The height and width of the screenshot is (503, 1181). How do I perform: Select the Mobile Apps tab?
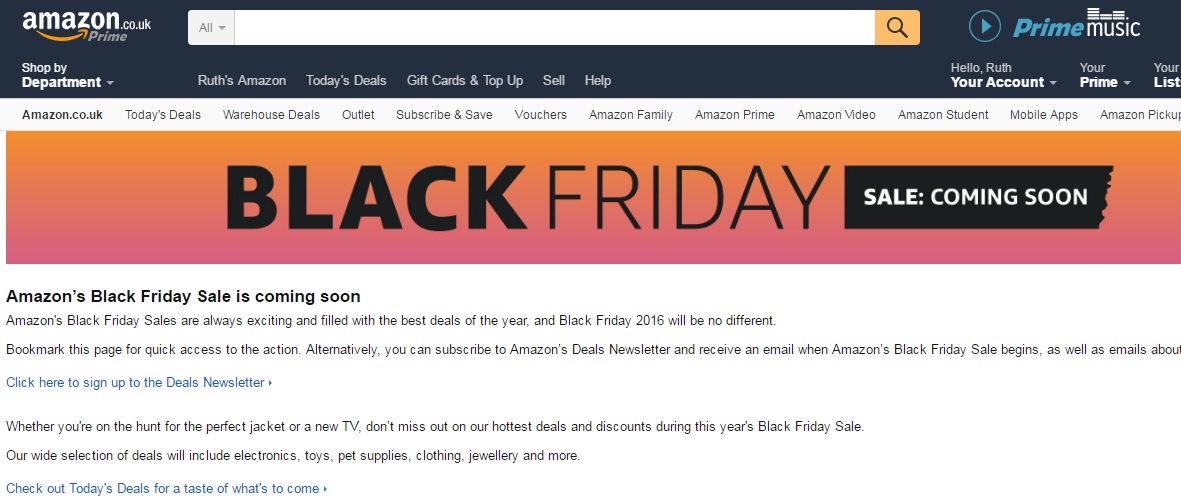pos(1043,115)
